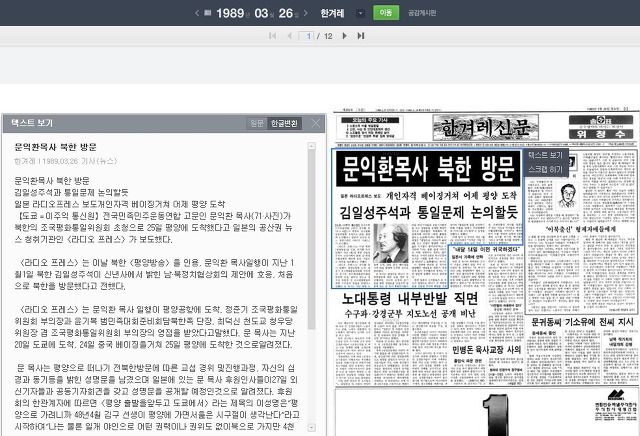
Task: Open the calendar date picker icon
Action: [207, 13]
